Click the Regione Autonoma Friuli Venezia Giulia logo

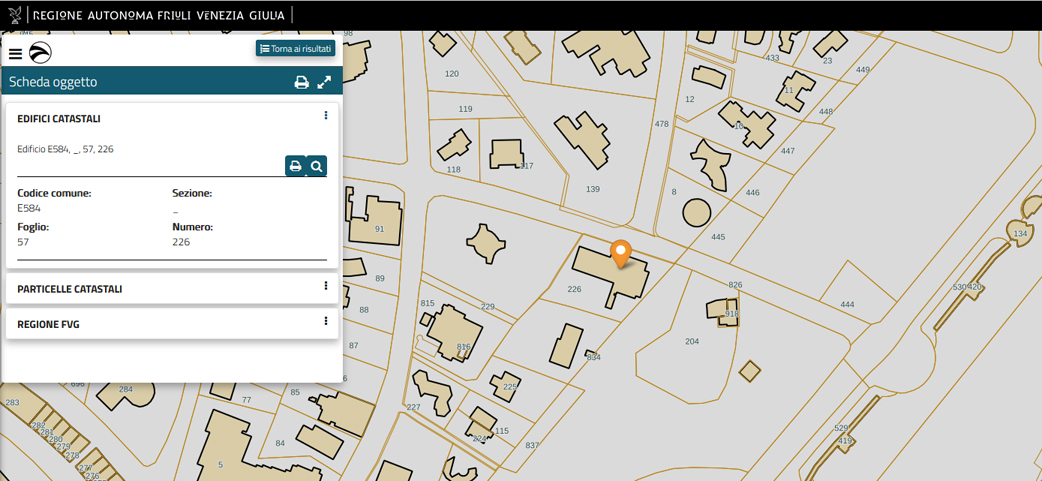tap(158, 15)
